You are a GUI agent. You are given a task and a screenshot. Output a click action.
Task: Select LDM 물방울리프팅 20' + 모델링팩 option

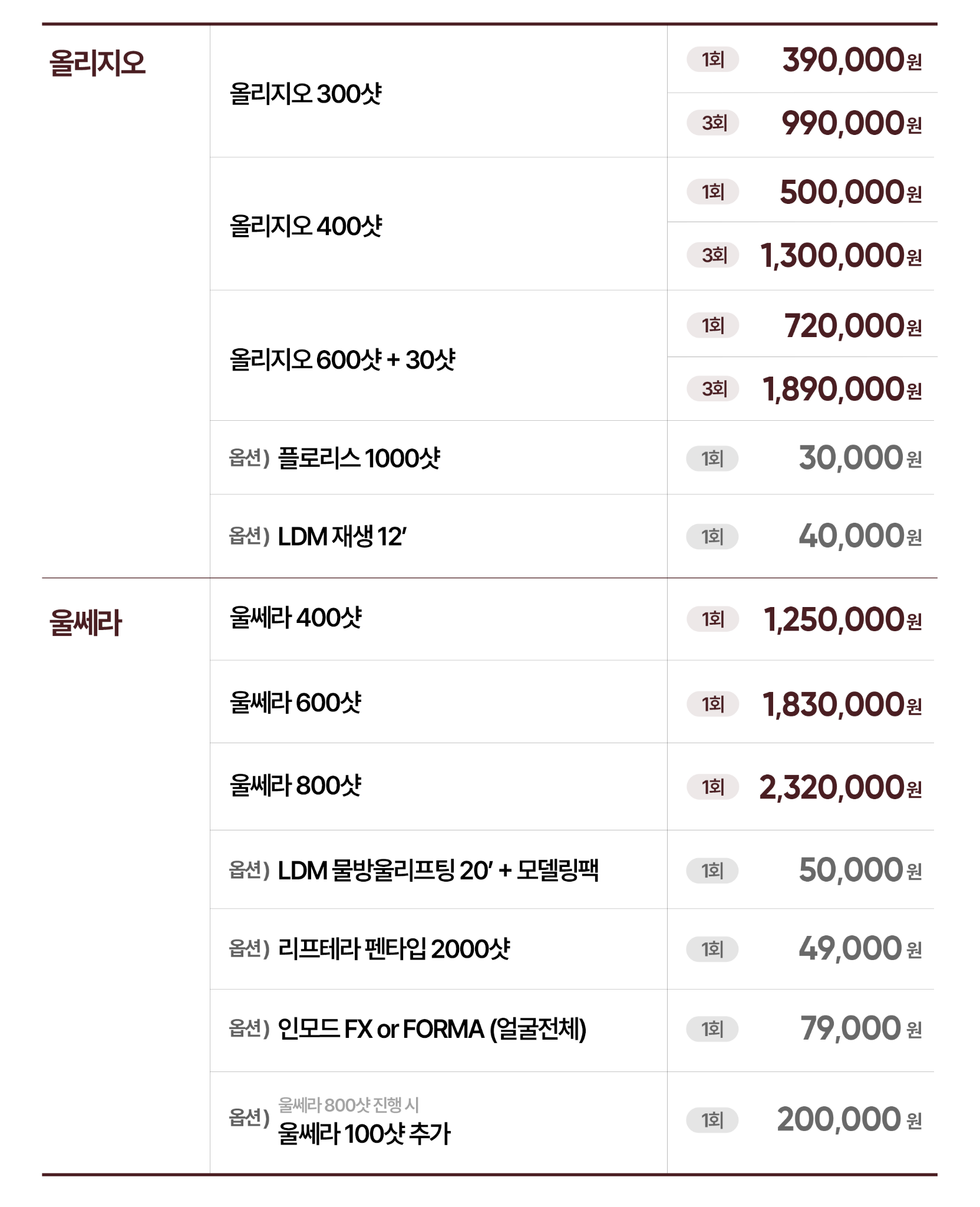437,870
